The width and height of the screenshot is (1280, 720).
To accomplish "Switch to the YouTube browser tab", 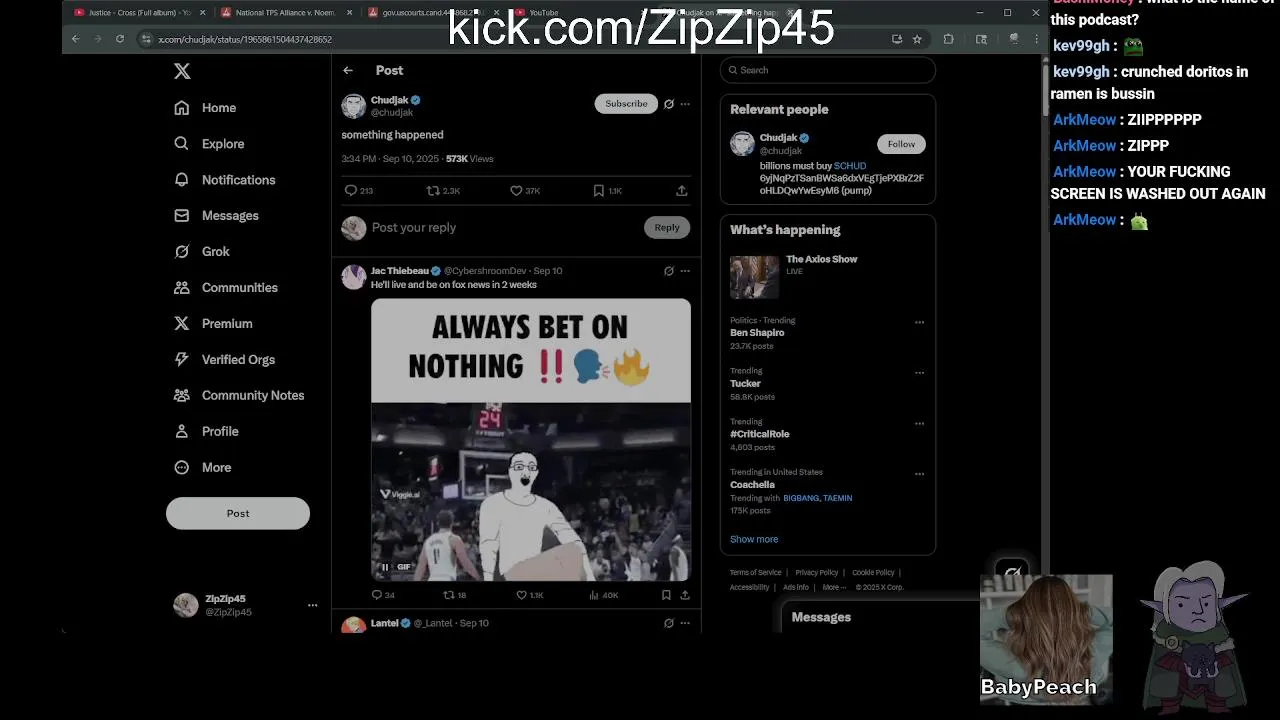I will [580, 13].
